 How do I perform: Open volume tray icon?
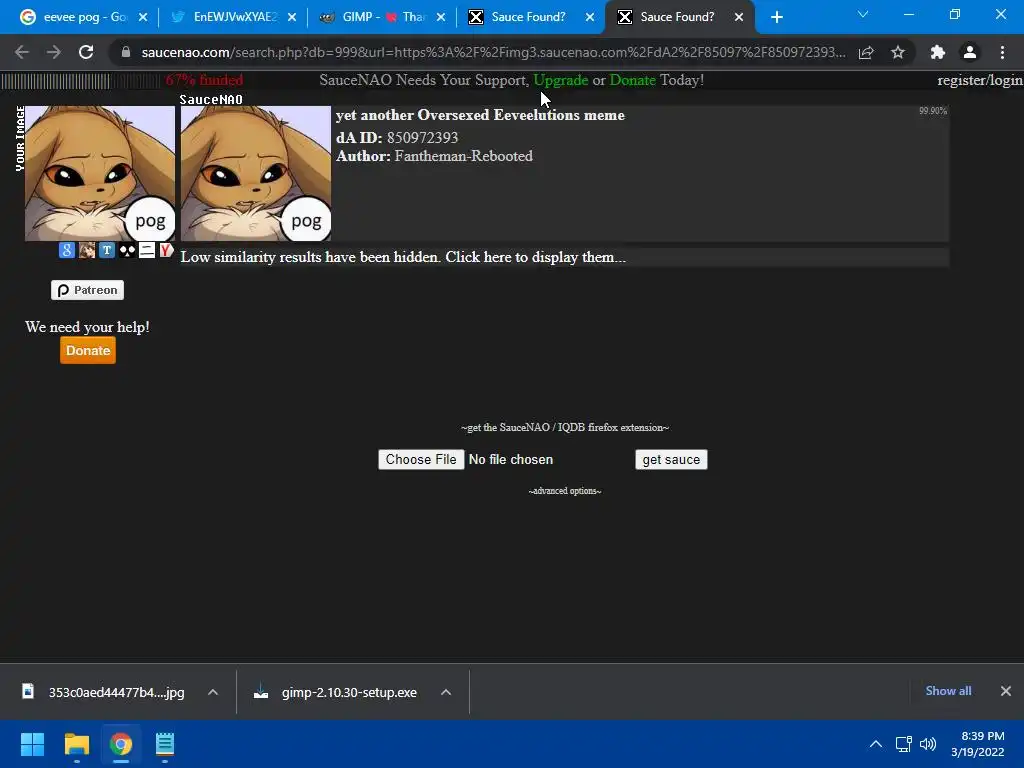click(x=927, y=744)
